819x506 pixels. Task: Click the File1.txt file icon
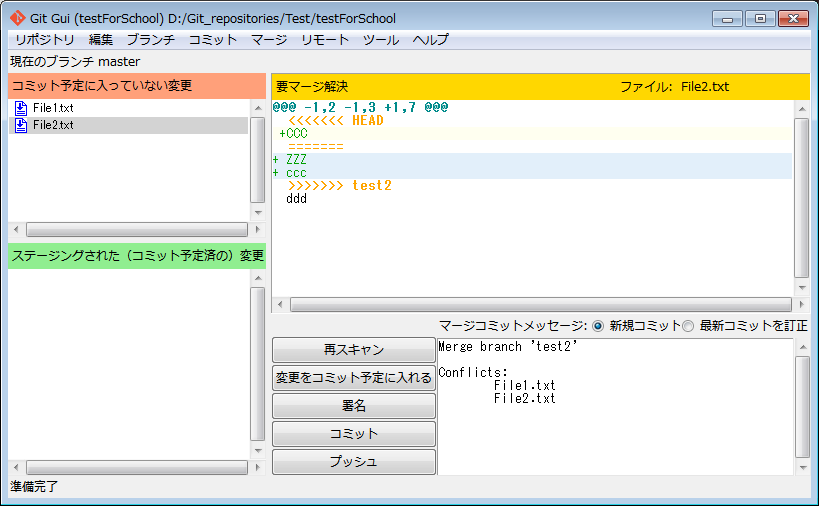[21, 108]
